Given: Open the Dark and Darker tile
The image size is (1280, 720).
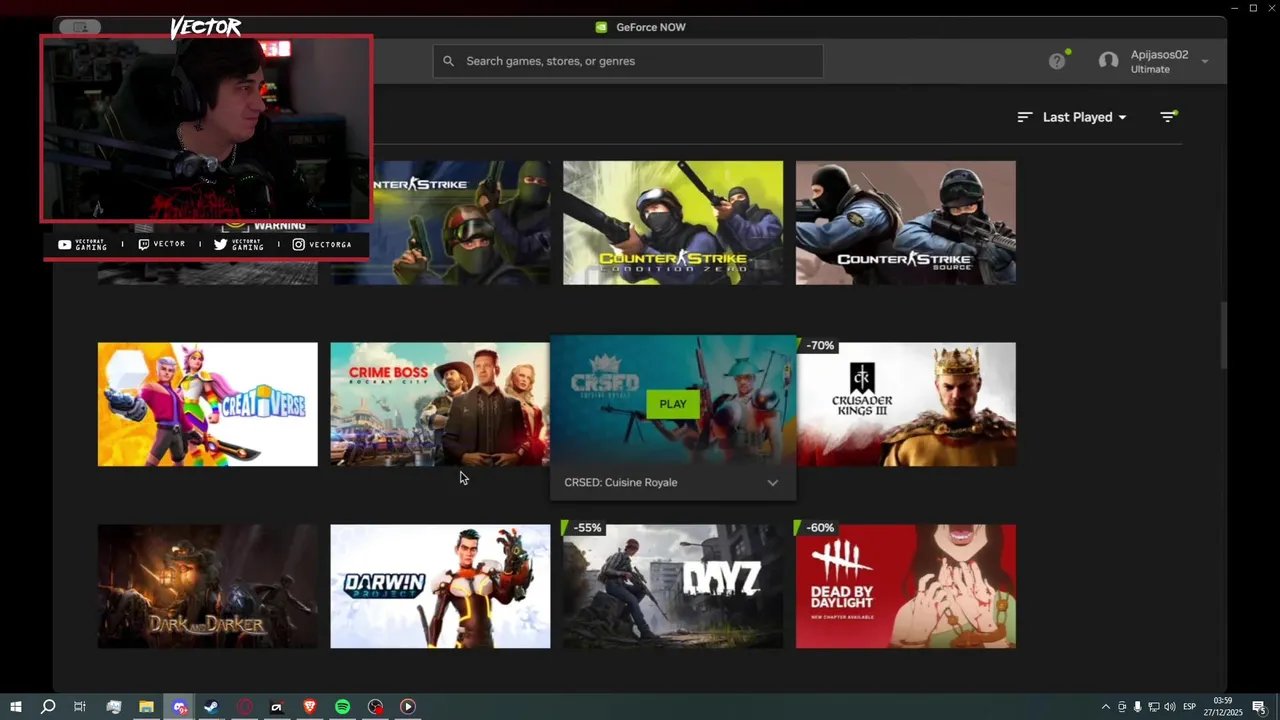Looking at the screenshot, I should click(x=208, y=587).
